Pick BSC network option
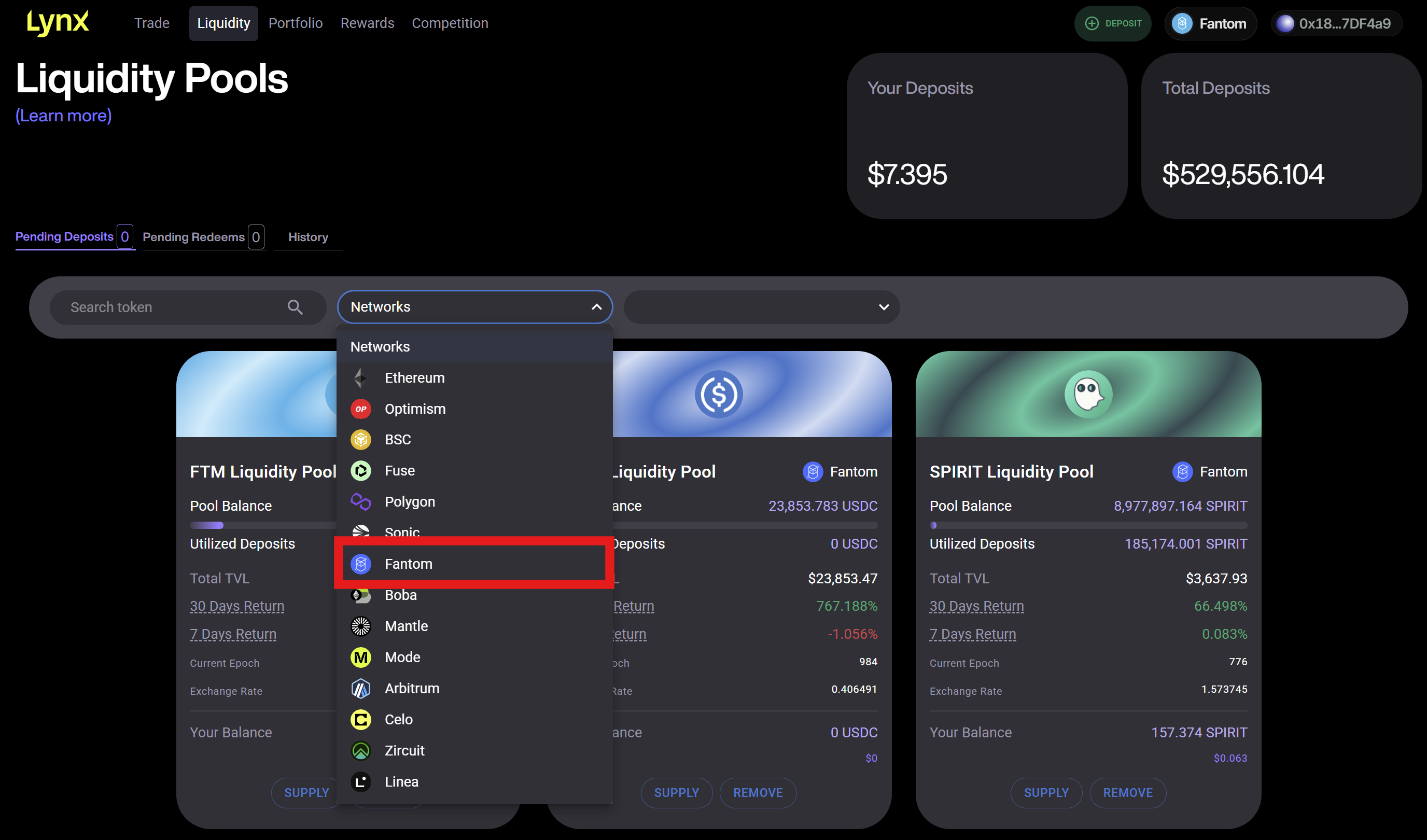The height and width of the screenshot is (840, 1427). pyautogui.click(x=398, y=440)
